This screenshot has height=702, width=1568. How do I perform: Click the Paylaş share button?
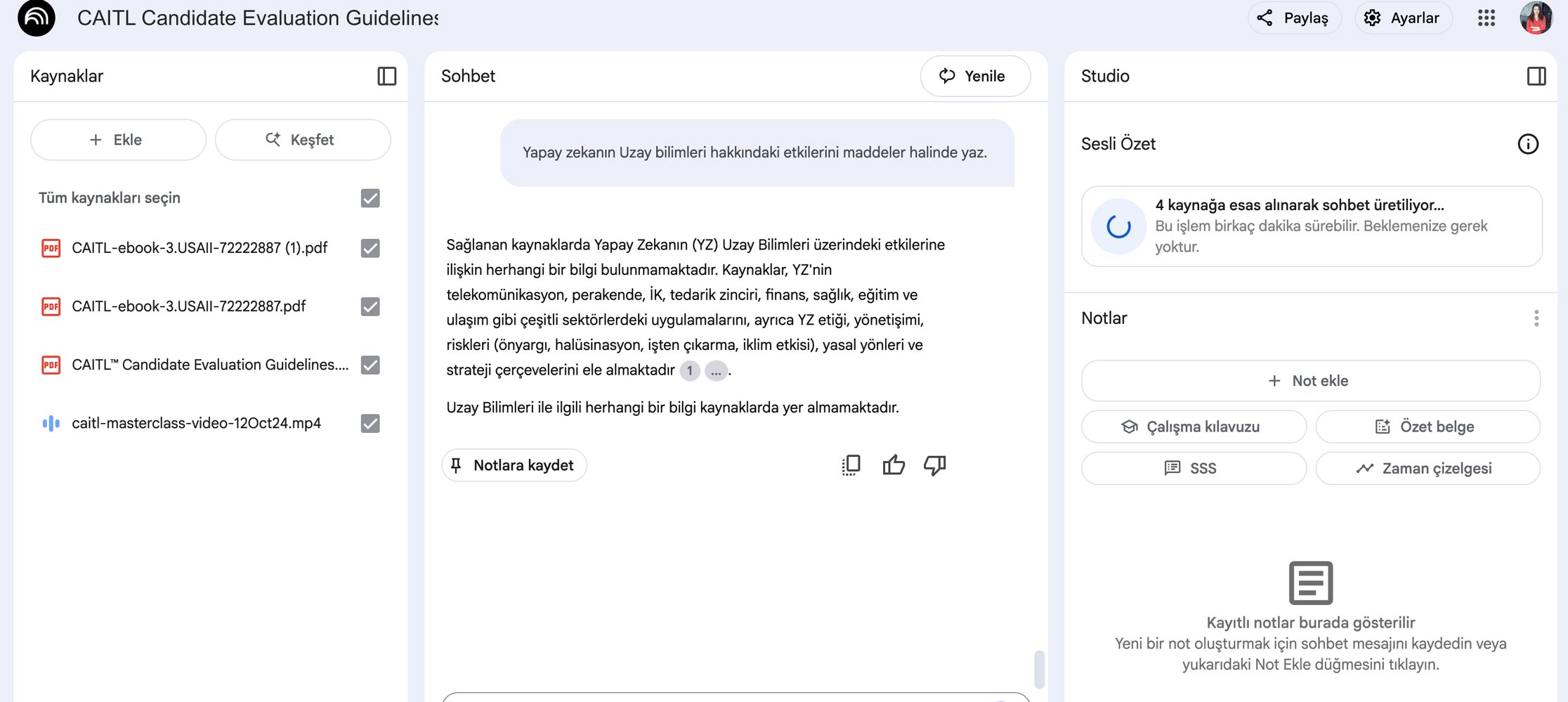tap(1293, 18)
